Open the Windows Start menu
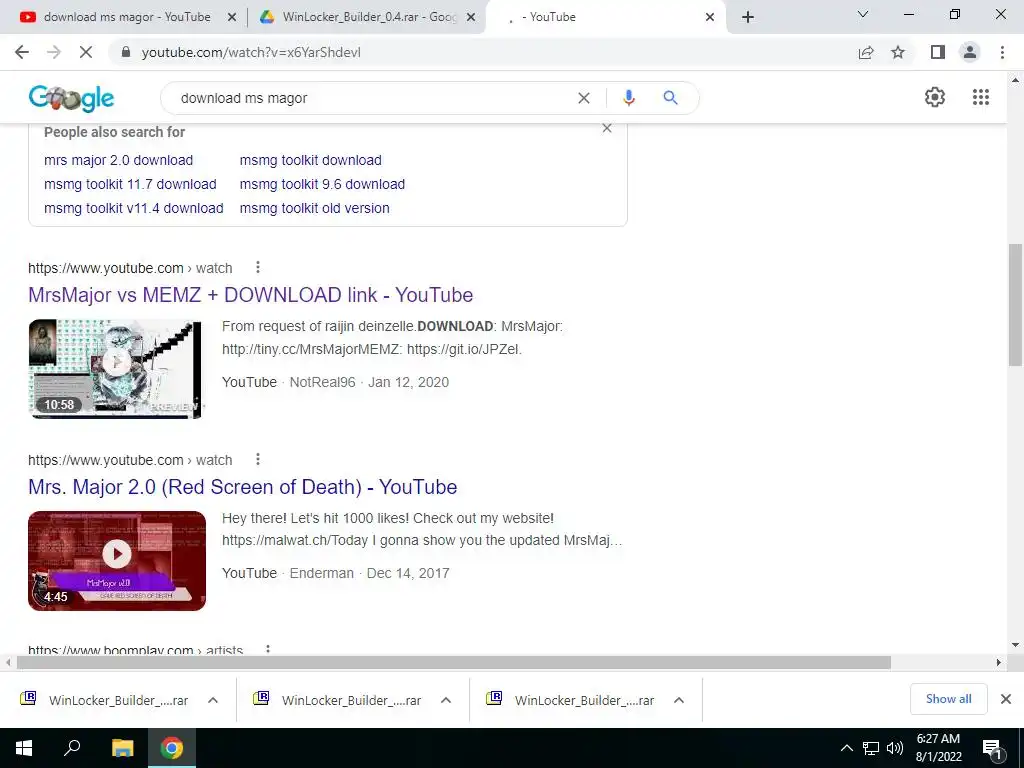 pyautogui.click(x=24, y=748)
